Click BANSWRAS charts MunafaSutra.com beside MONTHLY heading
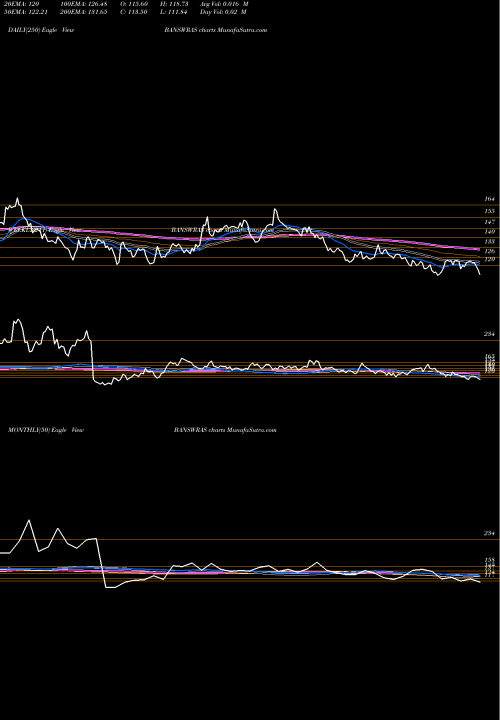500x720 pixels. [x=225, y=430]
